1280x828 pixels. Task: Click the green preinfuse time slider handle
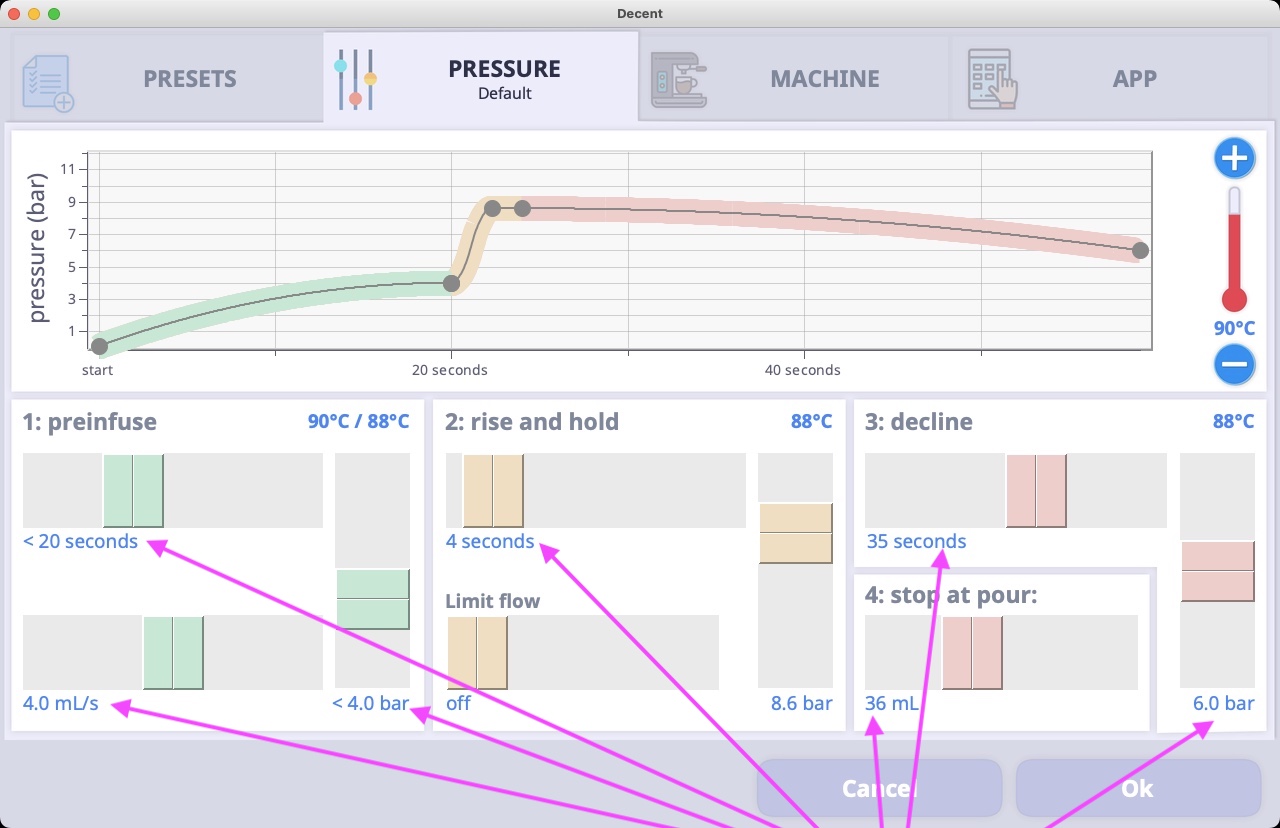tap(133, 490)
